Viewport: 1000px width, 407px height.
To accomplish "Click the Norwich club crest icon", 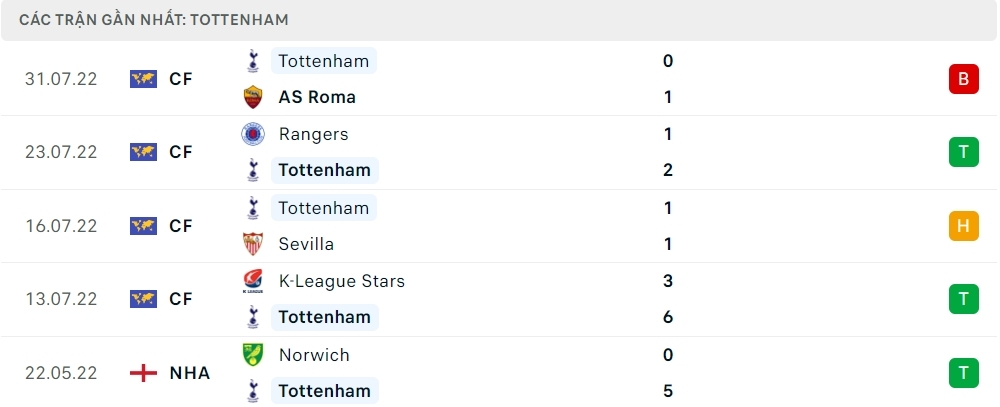I will [x=252, y=355].
